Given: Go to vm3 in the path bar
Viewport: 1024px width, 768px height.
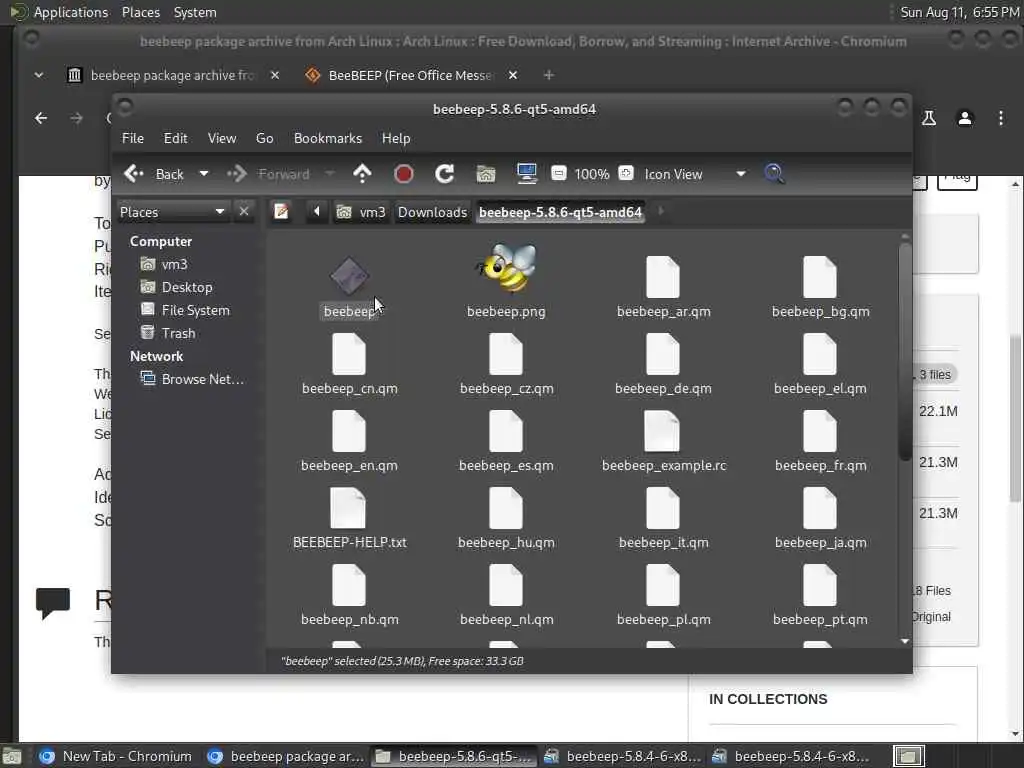Looking at the screenshot, I should pyautogui.click(x=361, y=212).
